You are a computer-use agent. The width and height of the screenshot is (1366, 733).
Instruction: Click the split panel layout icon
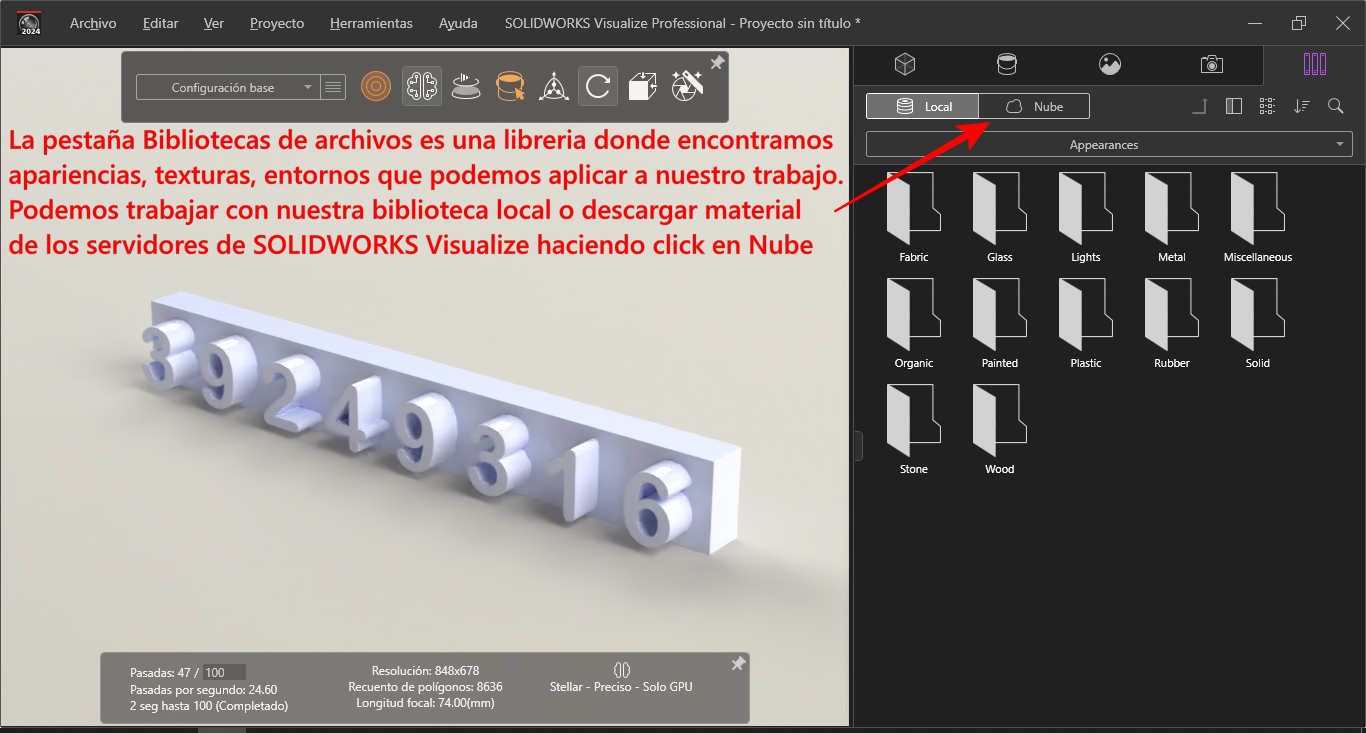[1234, 106]
